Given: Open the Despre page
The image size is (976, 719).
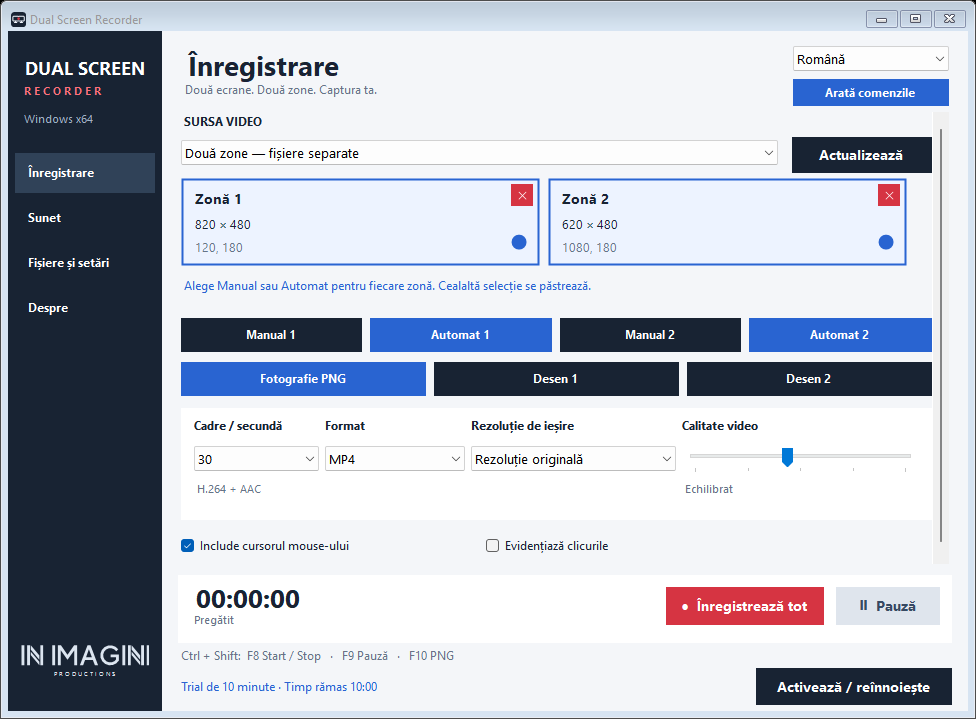Looking at the screenshot, I should 85,308.
